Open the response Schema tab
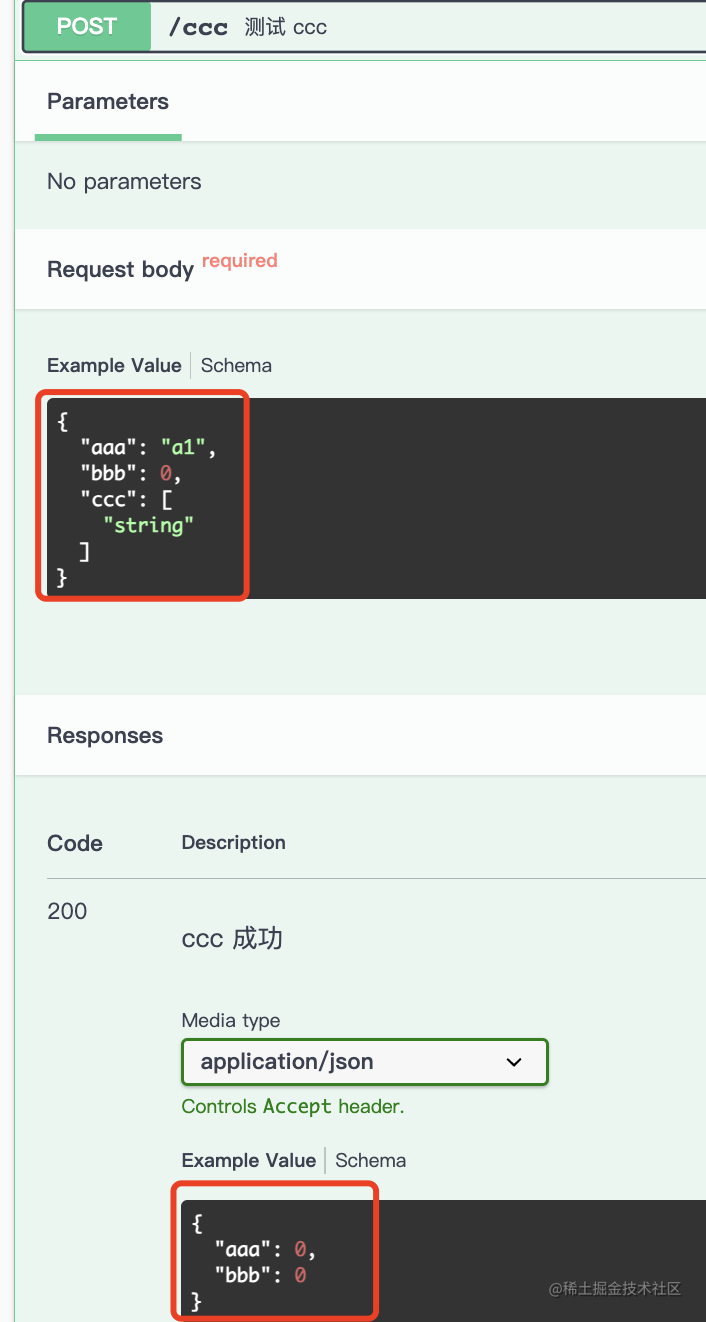706x1322 pixels. point(370,1161)
